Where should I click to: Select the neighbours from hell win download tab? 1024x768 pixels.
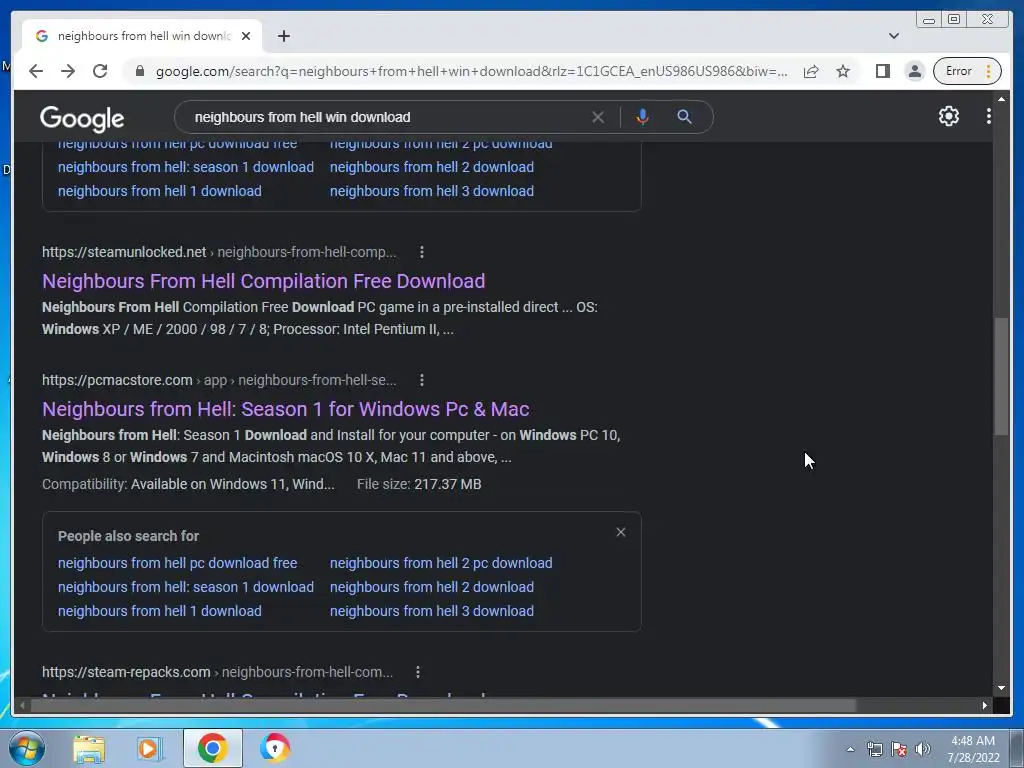(x=143, y=36)
